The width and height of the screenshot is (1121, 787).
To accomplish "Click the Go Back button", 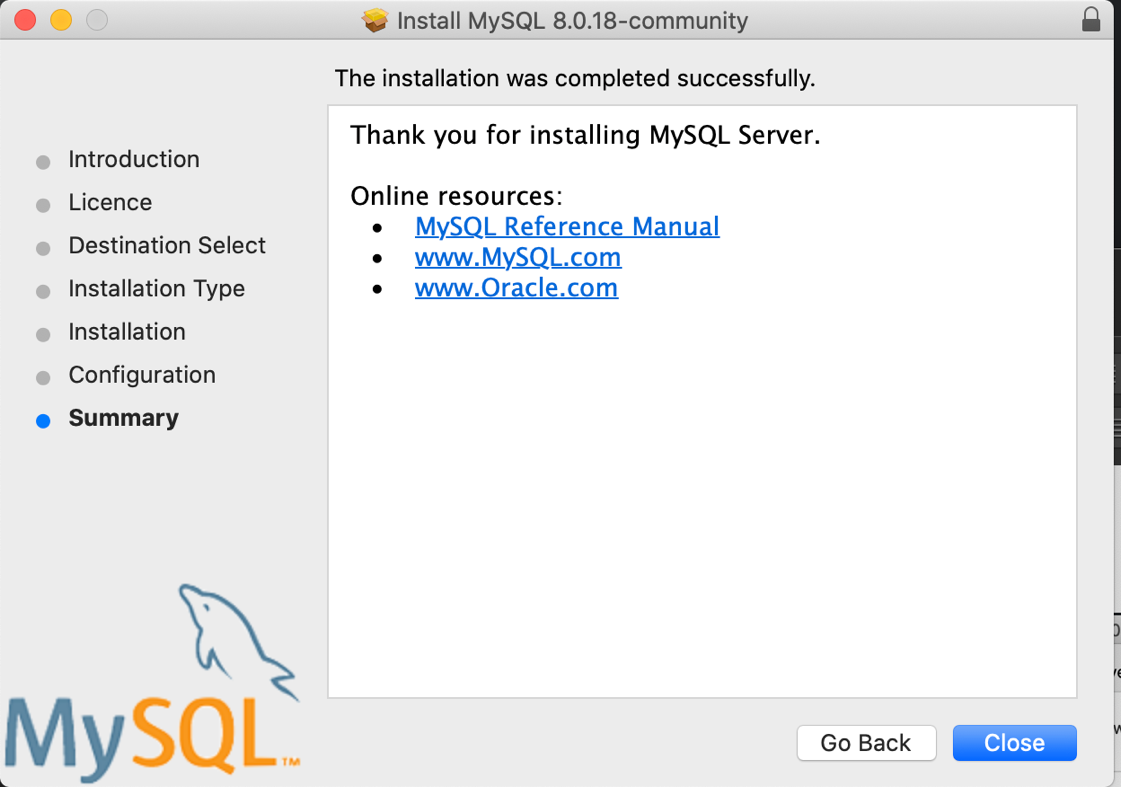I will click(866, 743).
